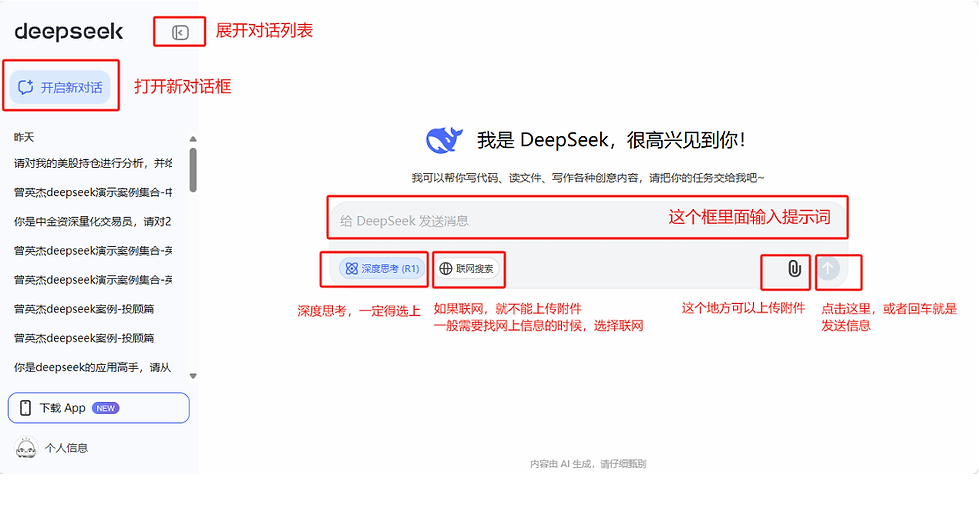Click the sidebar collapse icon beside the logo
The height and width of the screenshot is (512, 980).
point(180,33)
